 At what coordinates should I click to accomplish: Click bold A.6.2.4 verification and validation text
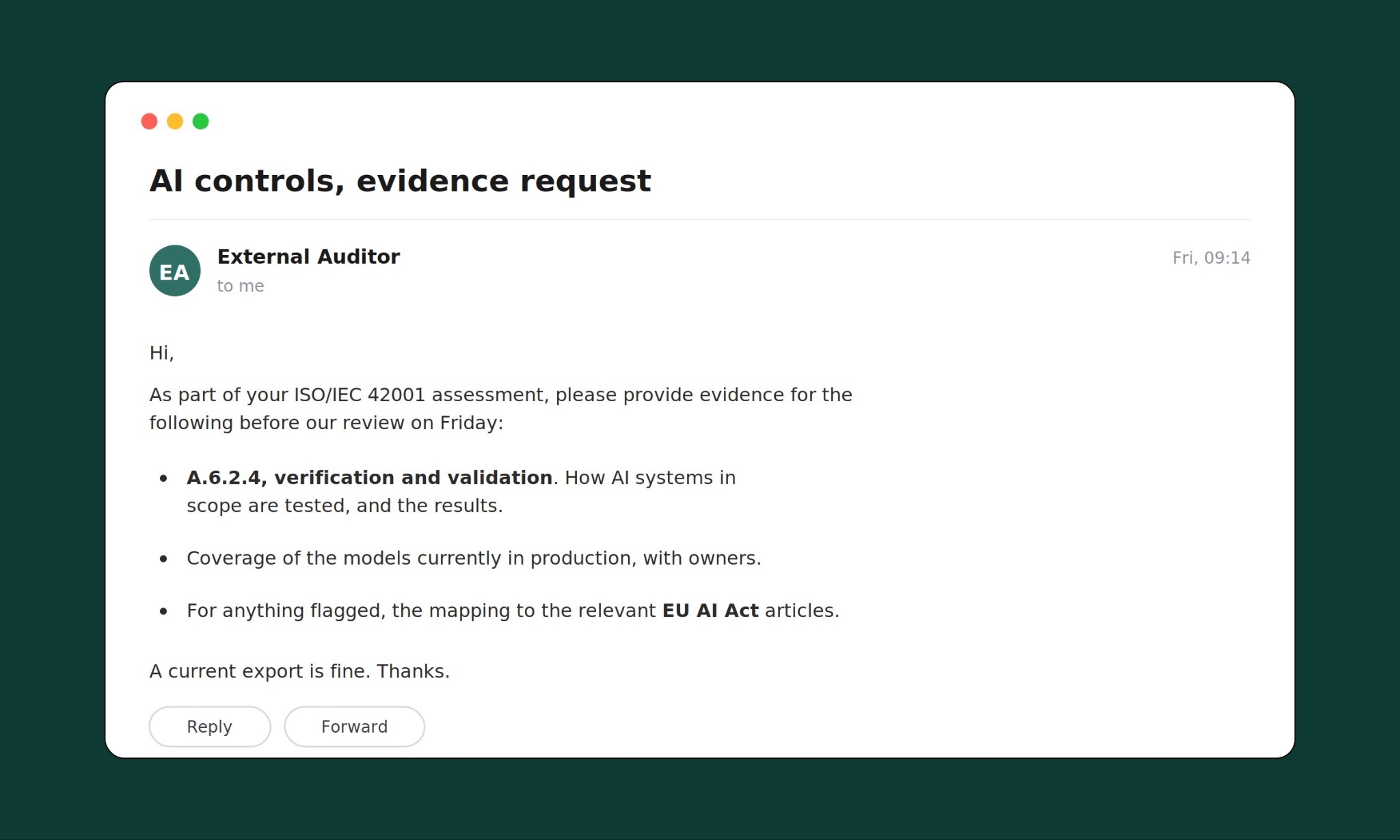369,478
